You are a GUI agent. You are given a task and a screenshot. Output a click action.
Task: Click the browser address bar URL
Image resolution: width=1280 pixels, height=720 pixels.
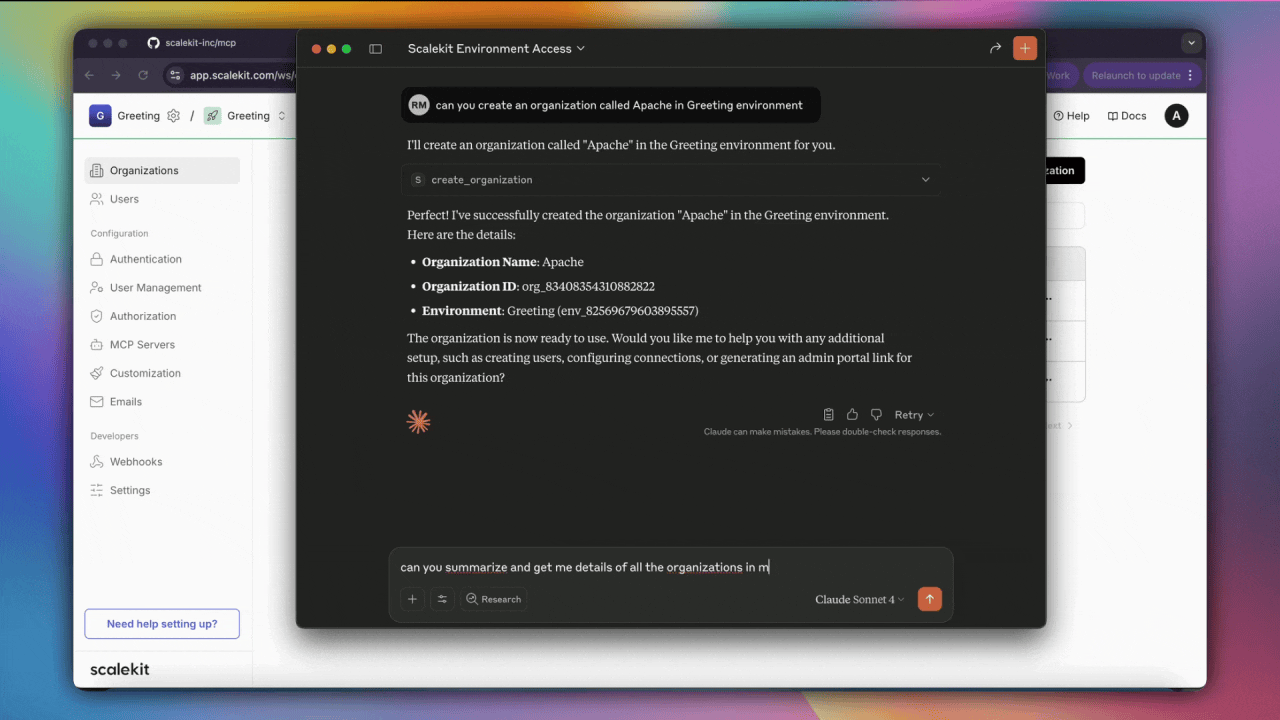pos(243,75)
